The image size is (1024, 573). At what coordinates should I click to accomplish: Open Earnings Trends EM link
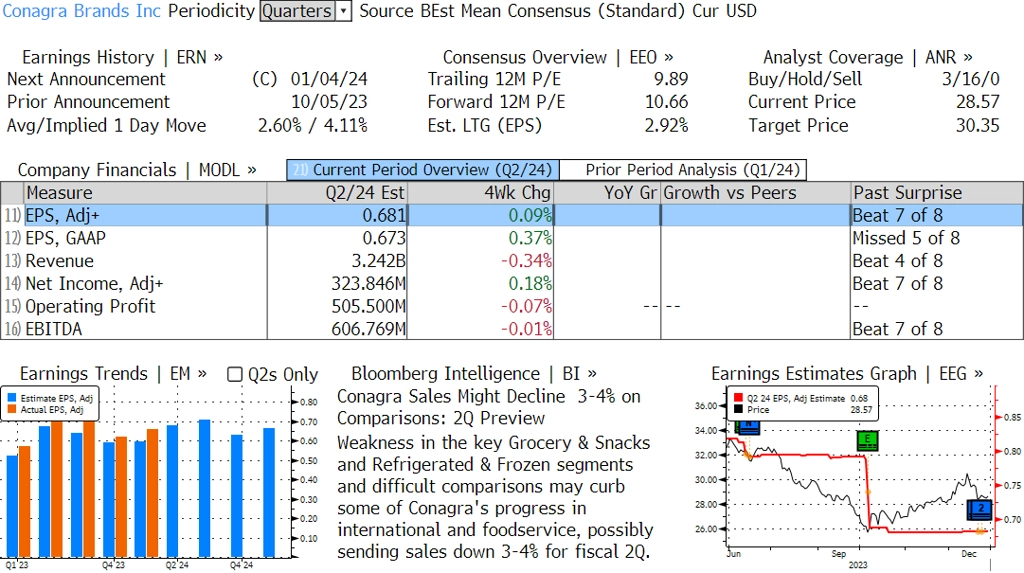click(113, 374)
